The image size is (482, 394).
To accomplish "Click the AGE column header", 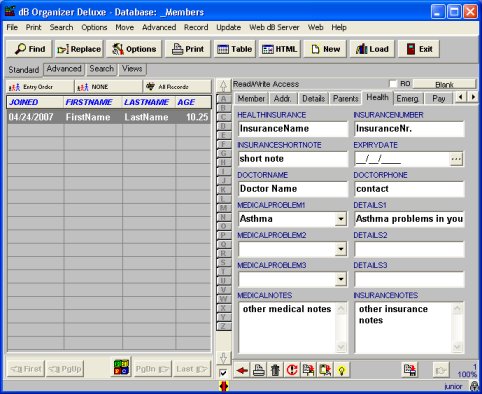I will pos(193,102).
